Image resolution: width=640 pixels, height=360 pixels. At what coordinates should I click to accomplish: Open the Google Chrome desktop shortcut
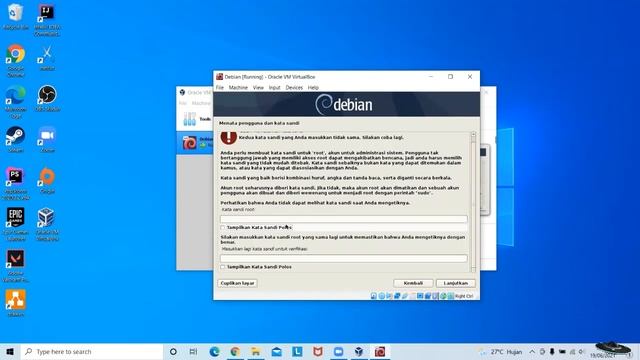tap(16, 60)
